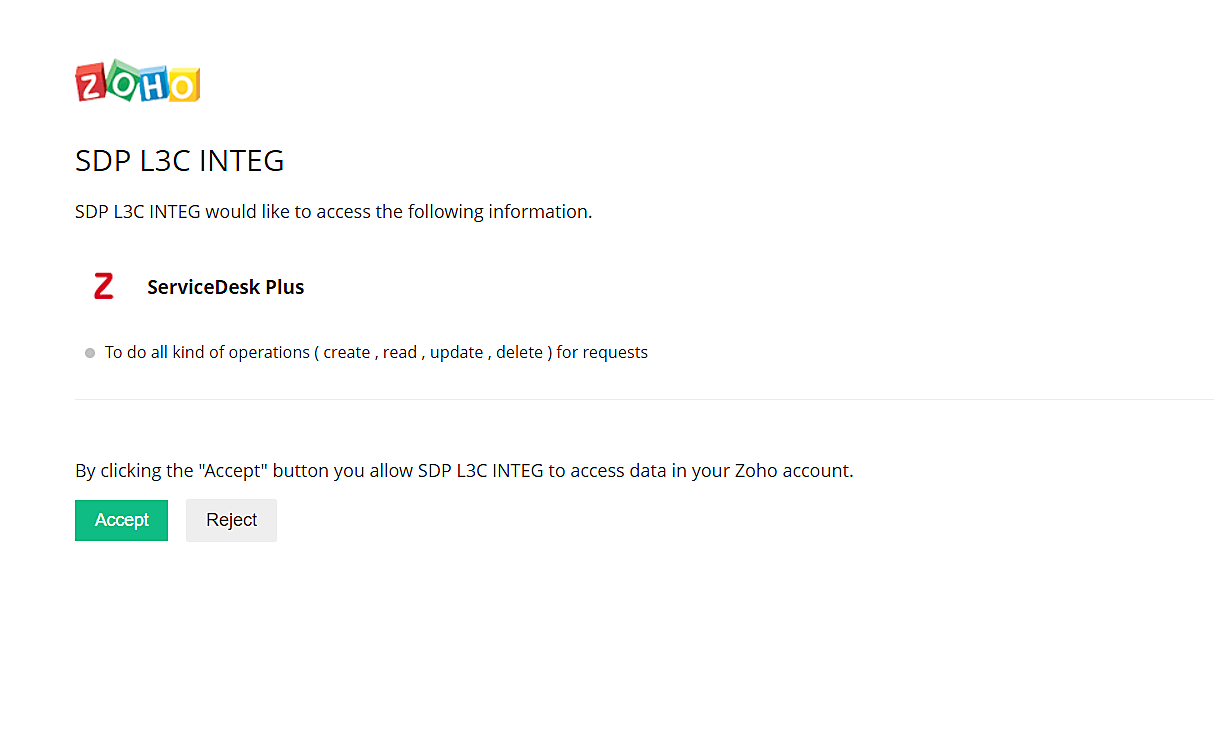Viewport: 1226px width, 731px height.
Task: Select the ServiceDesk Plus label
Action: point(225,287)
